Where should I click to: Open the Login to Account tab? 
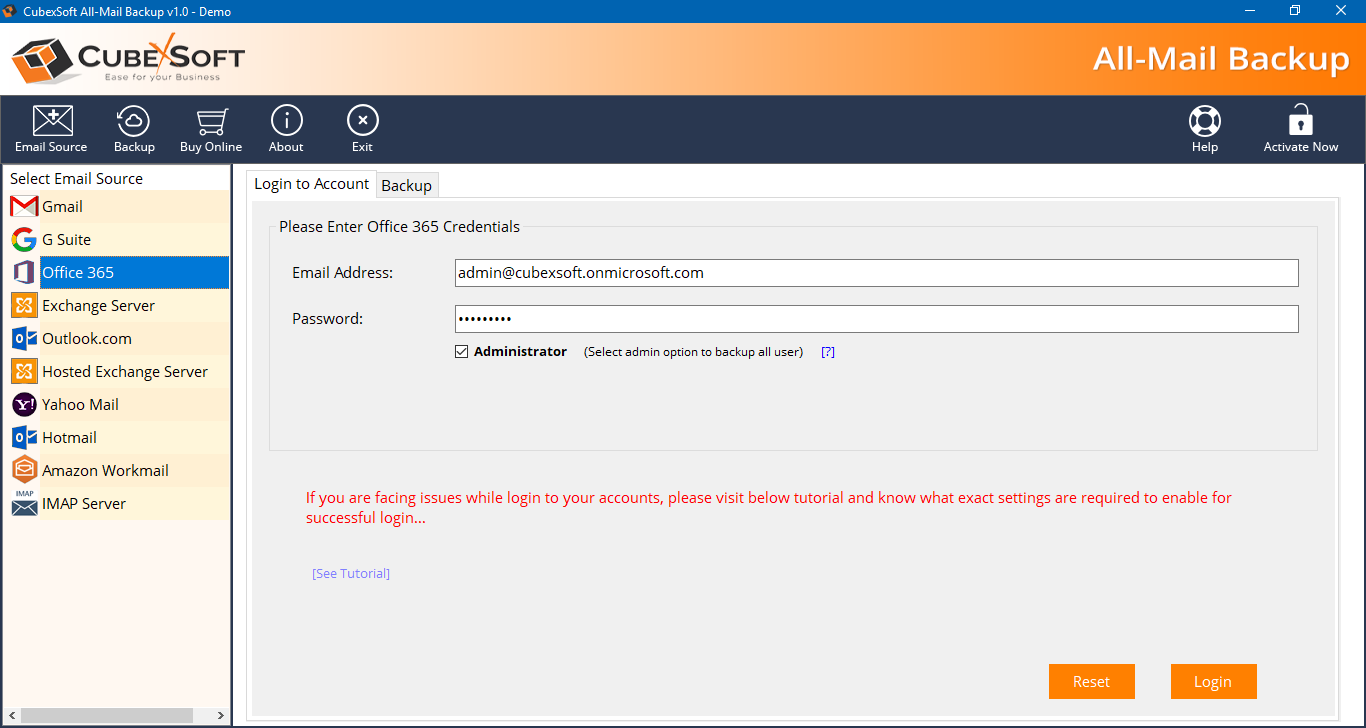(311, 184)
